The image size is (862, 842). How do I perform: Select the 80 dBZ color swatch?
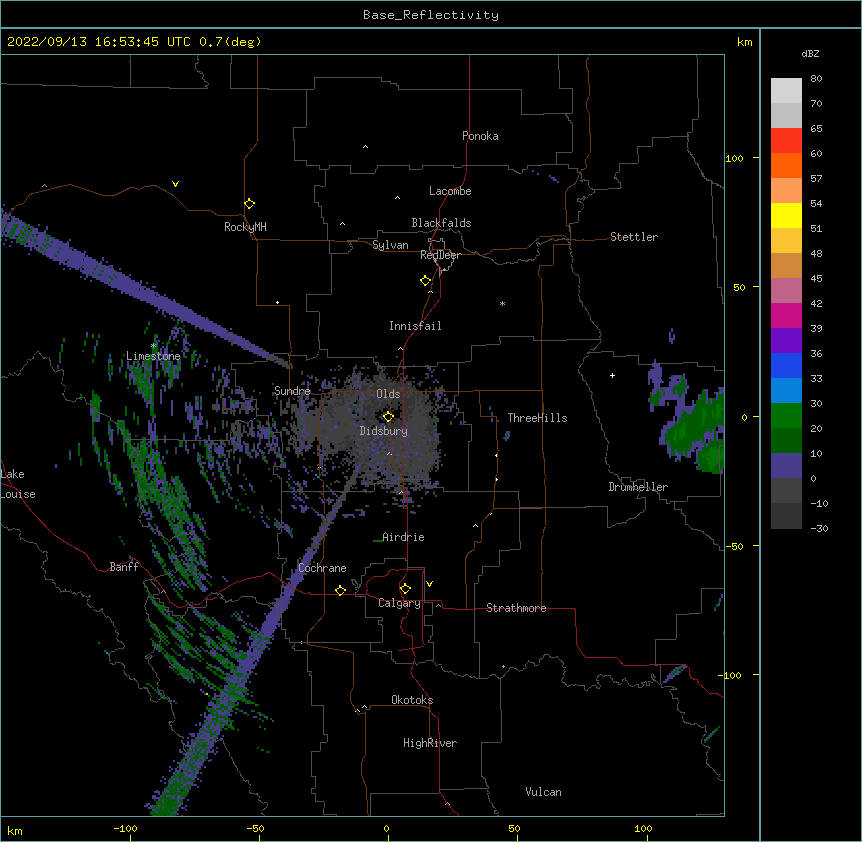tap(786, 91)
